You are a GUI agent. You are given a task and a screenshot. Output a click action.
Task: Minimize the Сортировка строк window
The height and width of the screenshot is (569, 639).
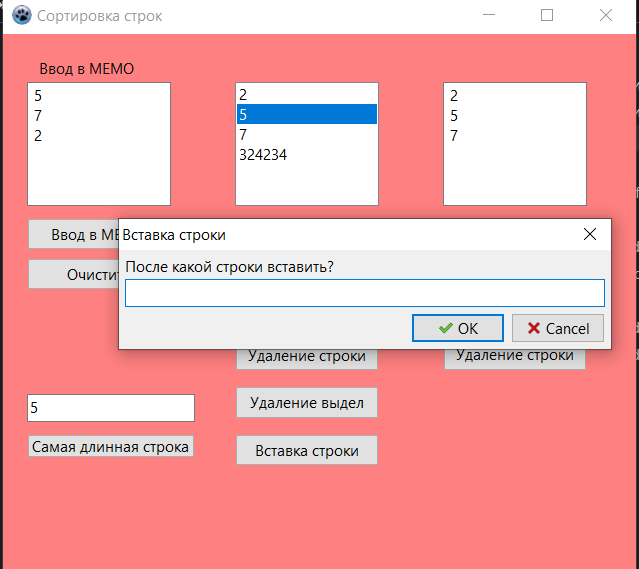click(489, 15)
